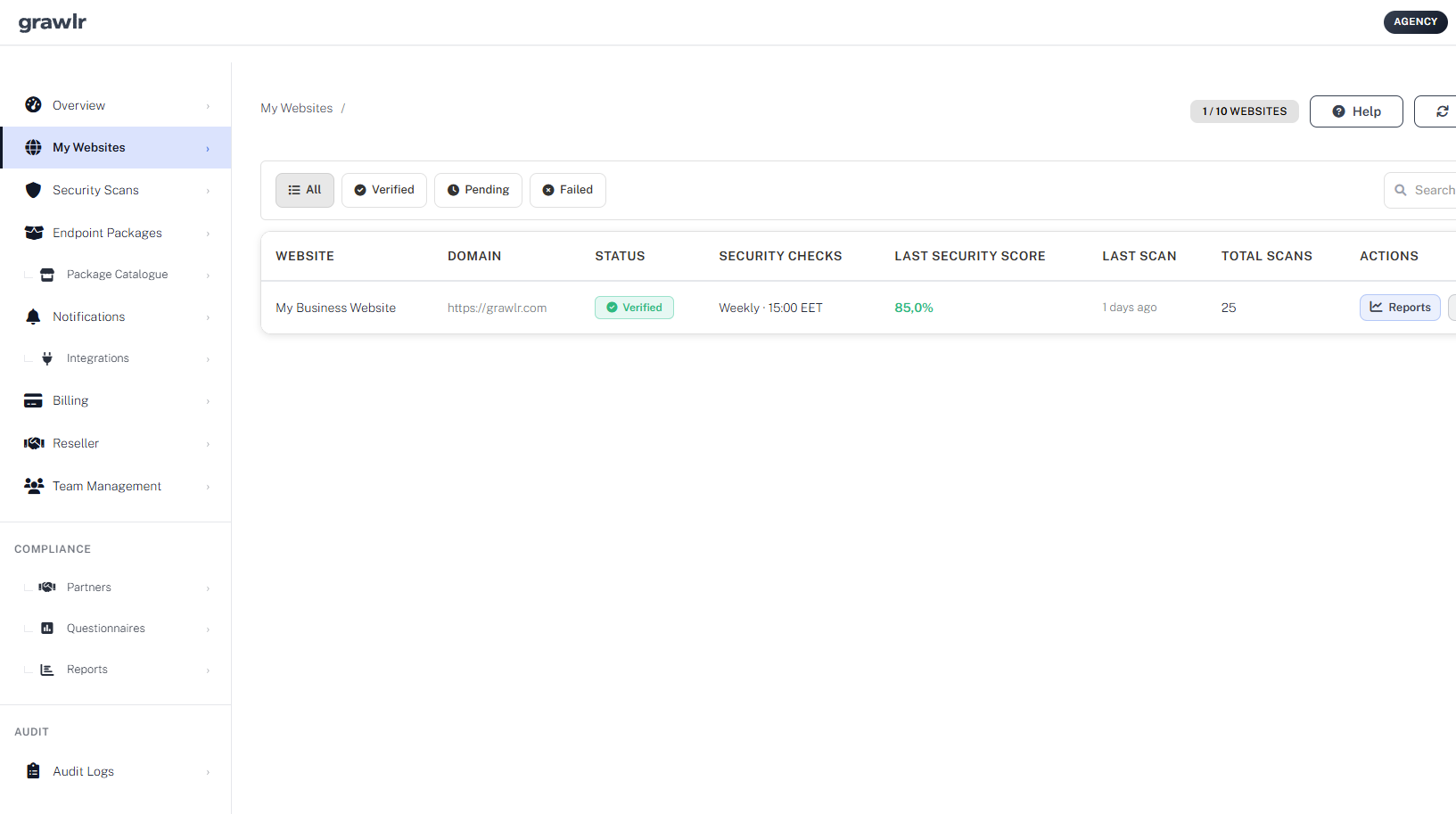Click the total scans value 25
This screenshot has width=1456, height=814.
point(1229,308)
